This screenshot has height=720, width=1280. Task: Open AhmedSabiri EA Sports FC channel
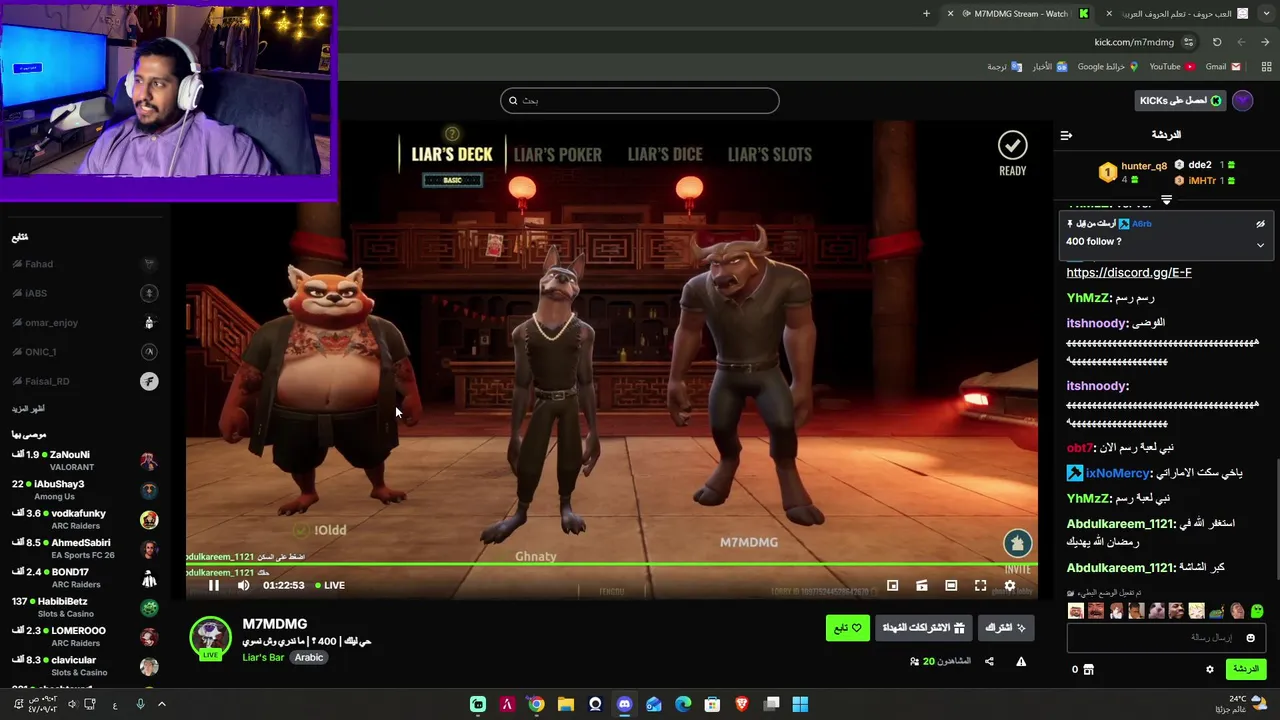coord(85,548)
